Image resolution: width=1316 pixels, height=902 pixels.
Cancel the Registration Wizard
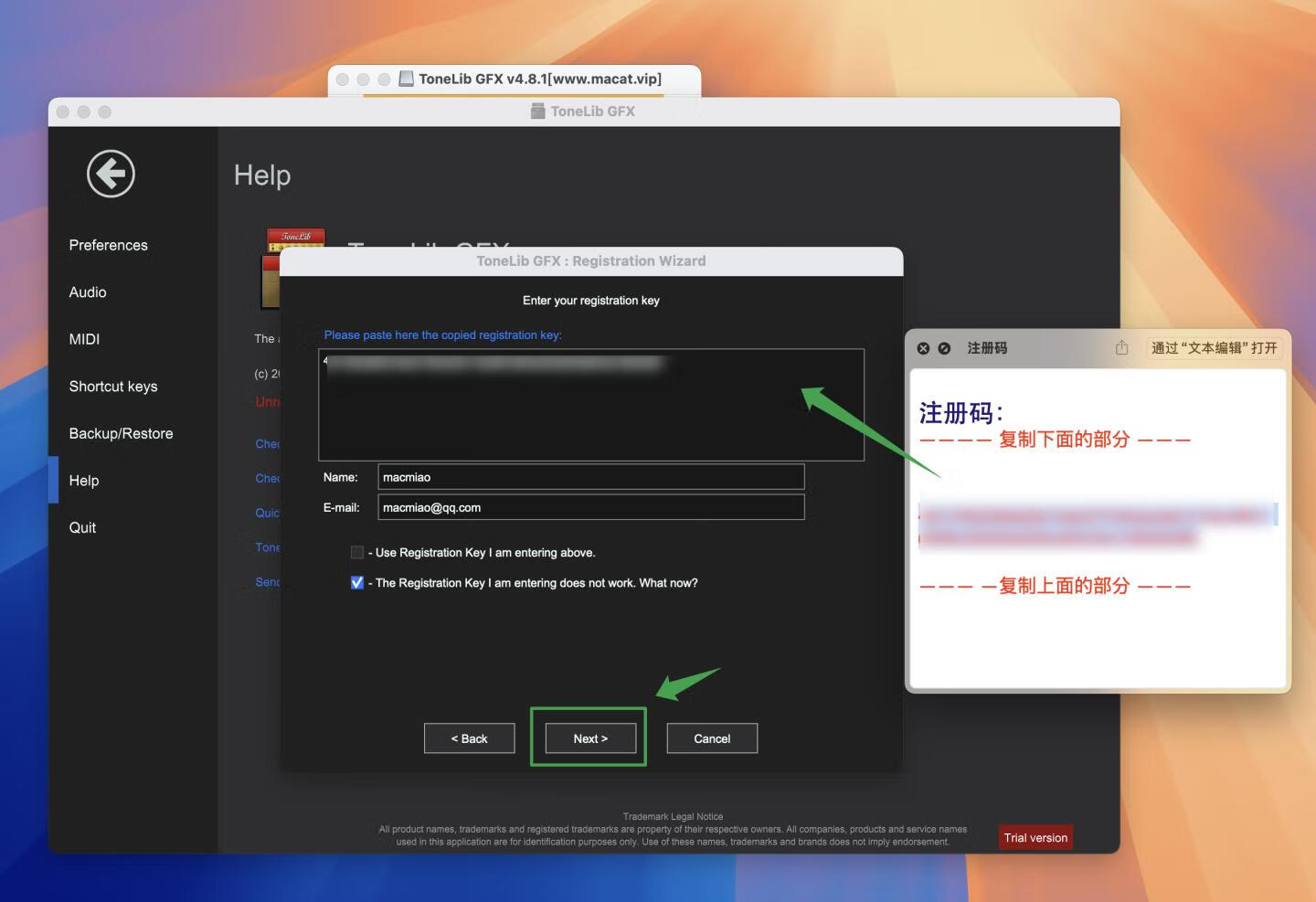point(712,738)
